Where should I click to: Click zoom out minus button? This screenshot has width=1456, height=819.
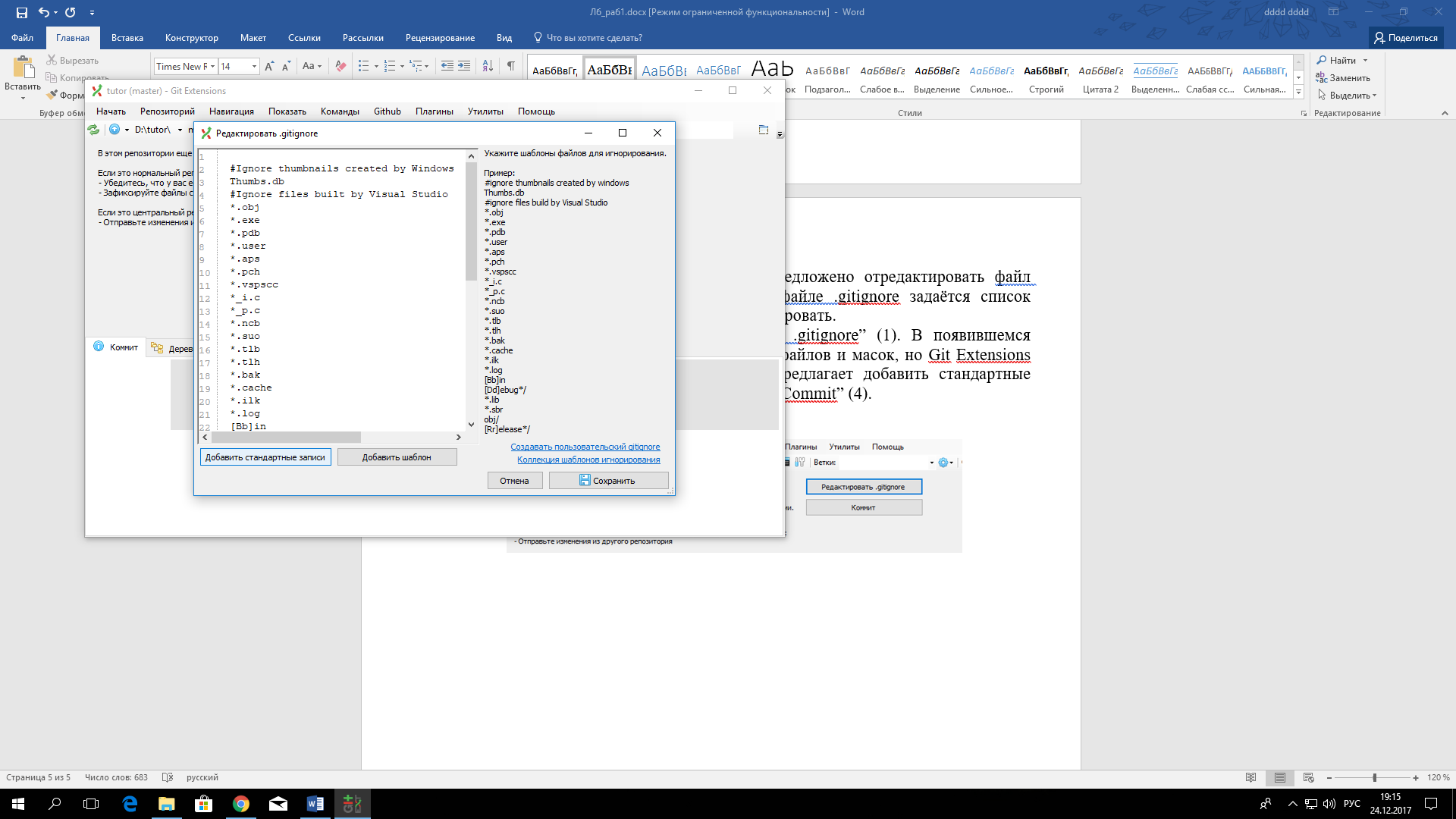pyautogui.click(x=1329, y=778)
